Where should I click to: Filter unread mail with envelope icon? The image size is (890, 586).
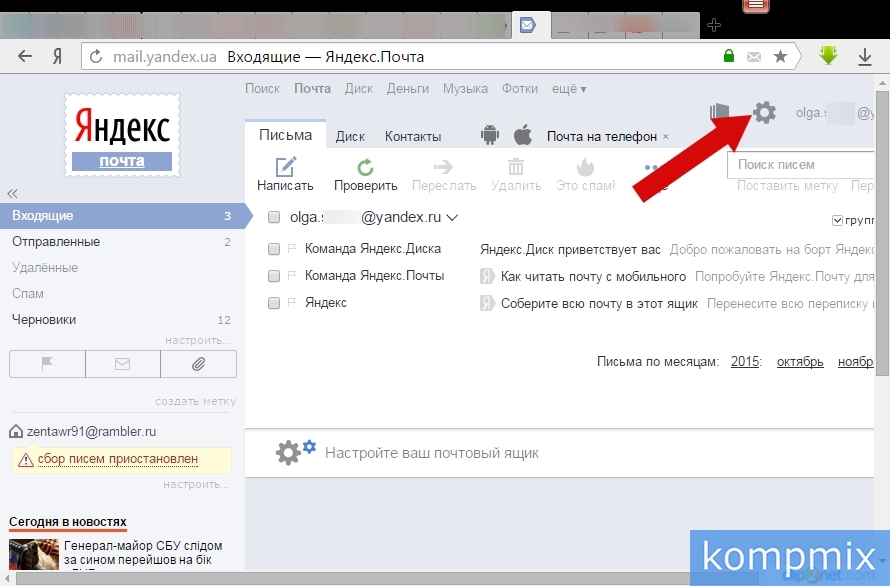pyautogui.click(x=122, y=364)
